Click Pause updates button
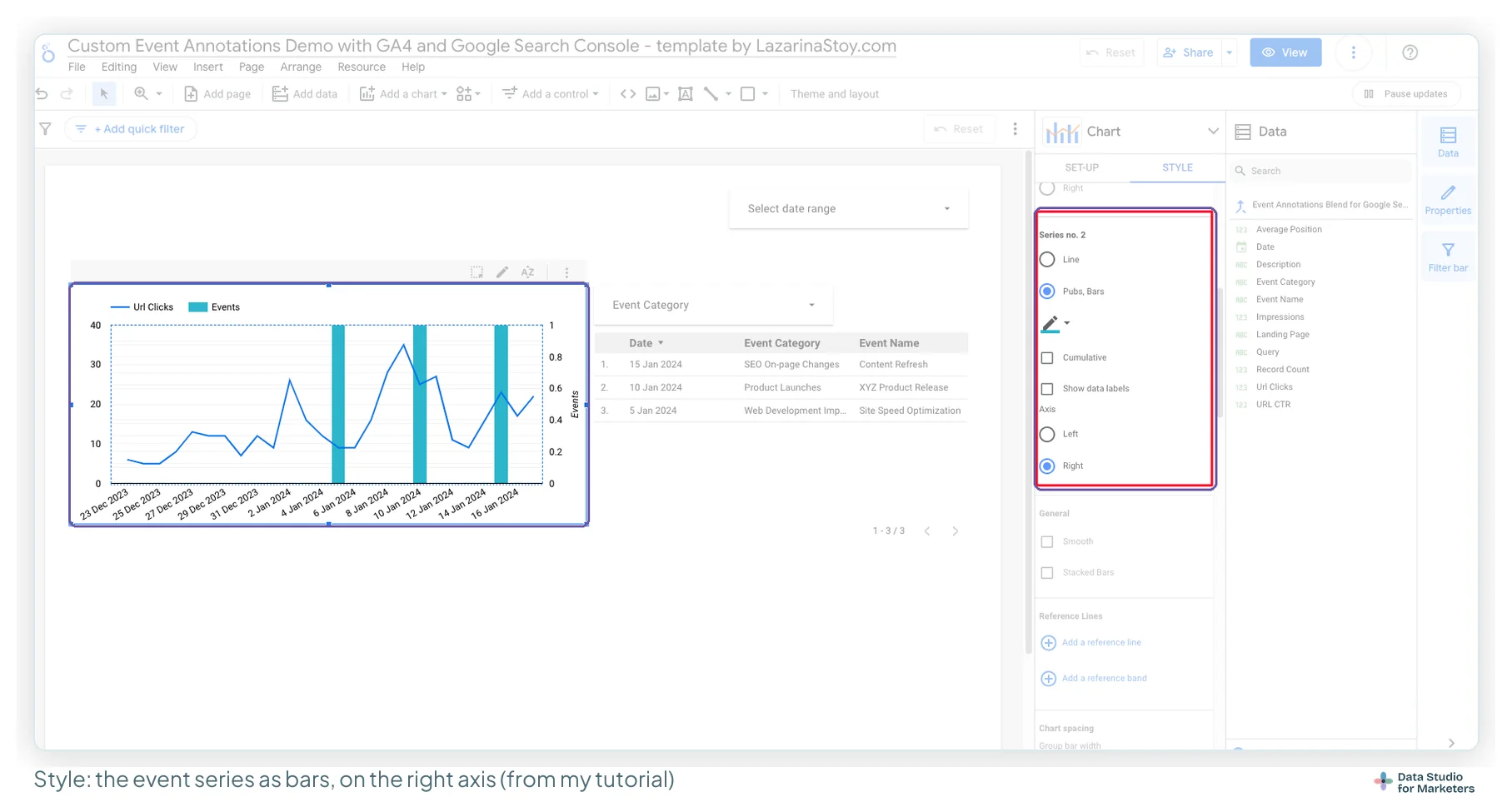 pos(1405,94)
